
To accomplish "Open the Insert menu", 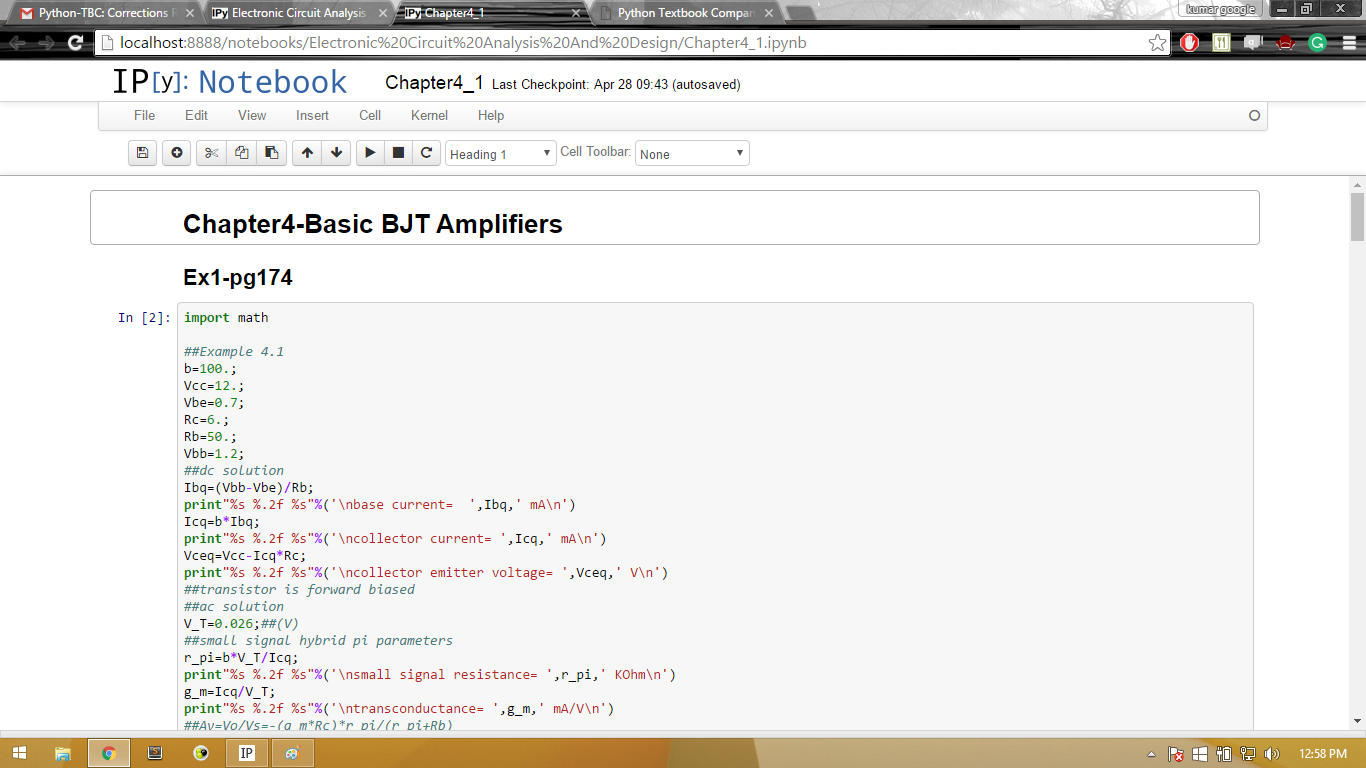I will click(x=312, y=115).
